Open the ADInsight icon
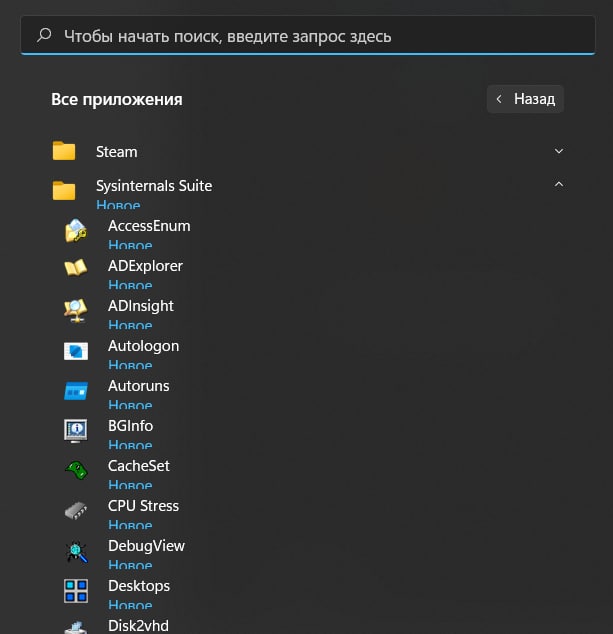Screen dimensions: 613x634 [76, 311]
